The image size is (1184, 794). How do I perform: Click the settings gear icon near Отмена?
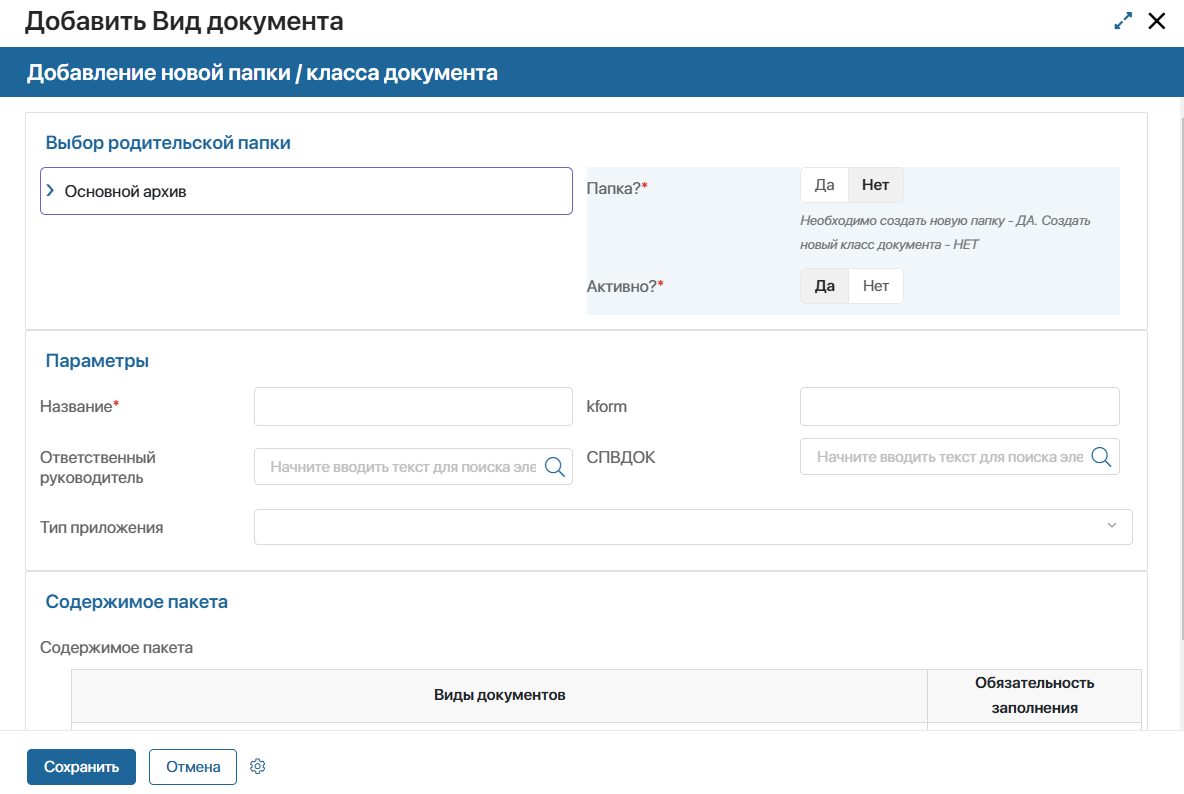coord(257,767)
